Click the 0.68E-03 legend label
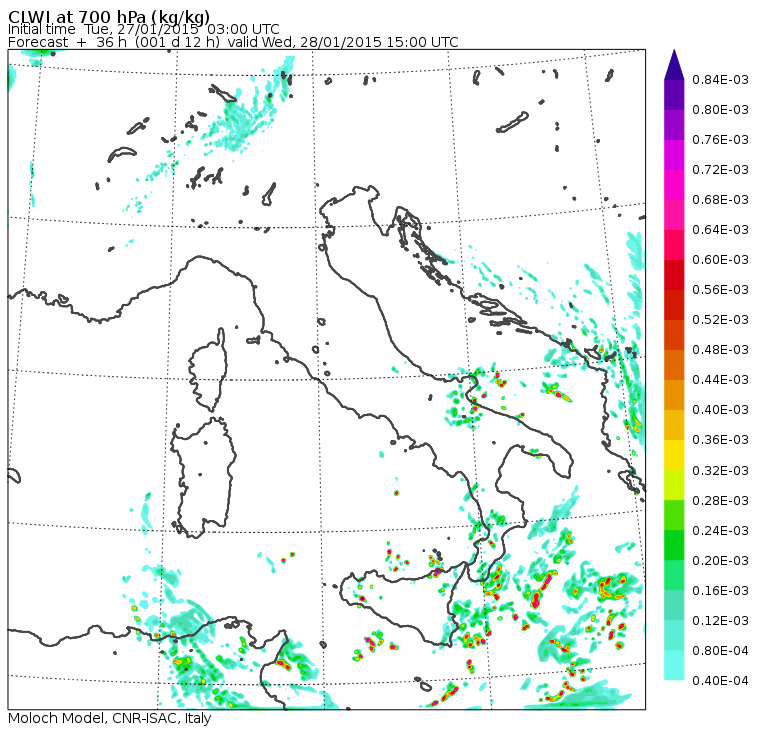The width and height of the screenshot is (760, 731). (720, 200)
